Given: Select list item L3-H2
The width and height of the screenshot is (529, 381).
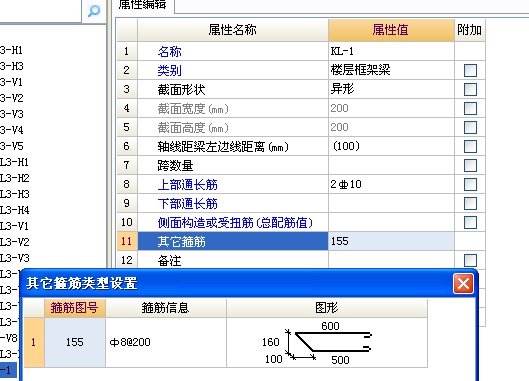Looking at the screenshot, I should 15,178.
